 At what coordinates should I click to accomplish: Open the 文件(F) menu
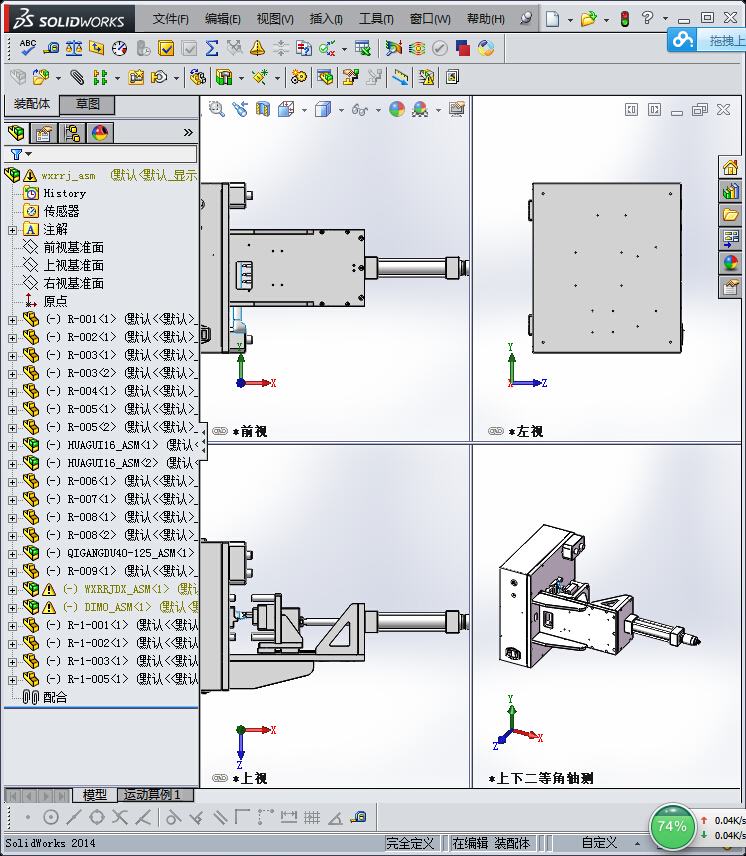[170, 19]
